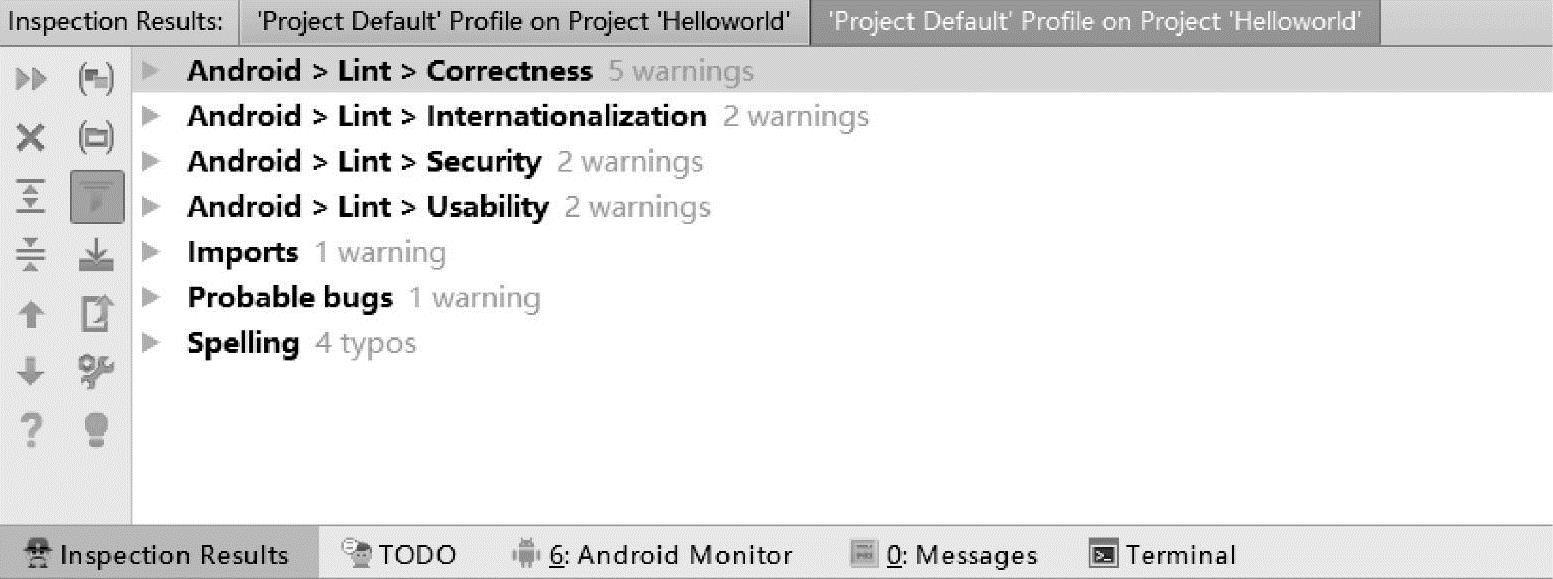1553x579 pixels.
Task: Select the Android Lint Internationalization row
Action: pyautogui.click(x=446, y=117)
